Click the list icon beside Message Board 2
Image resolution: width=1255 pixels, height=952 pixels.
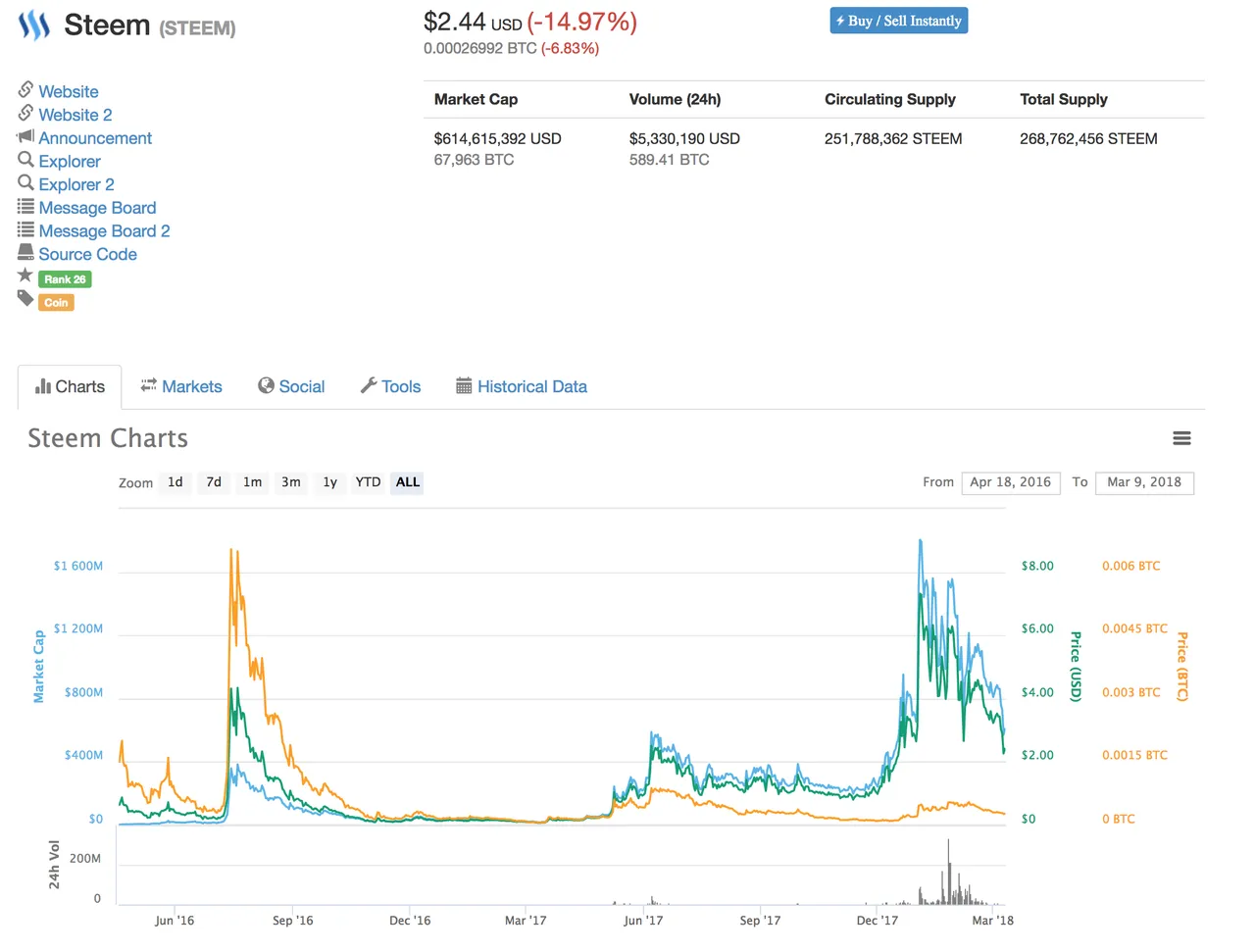tap(26, 229)
